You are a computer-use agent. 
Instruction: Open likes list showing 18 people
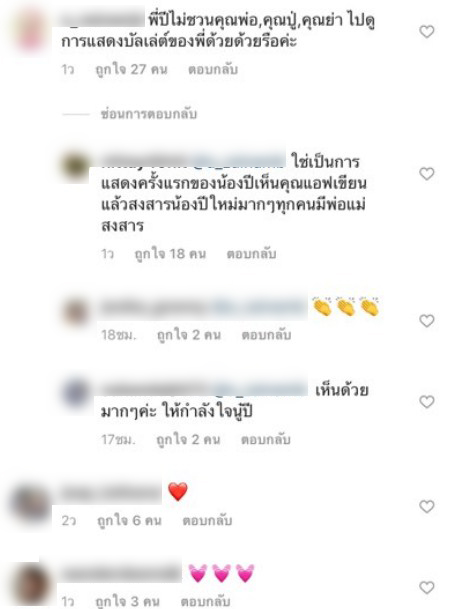(170, 254)
